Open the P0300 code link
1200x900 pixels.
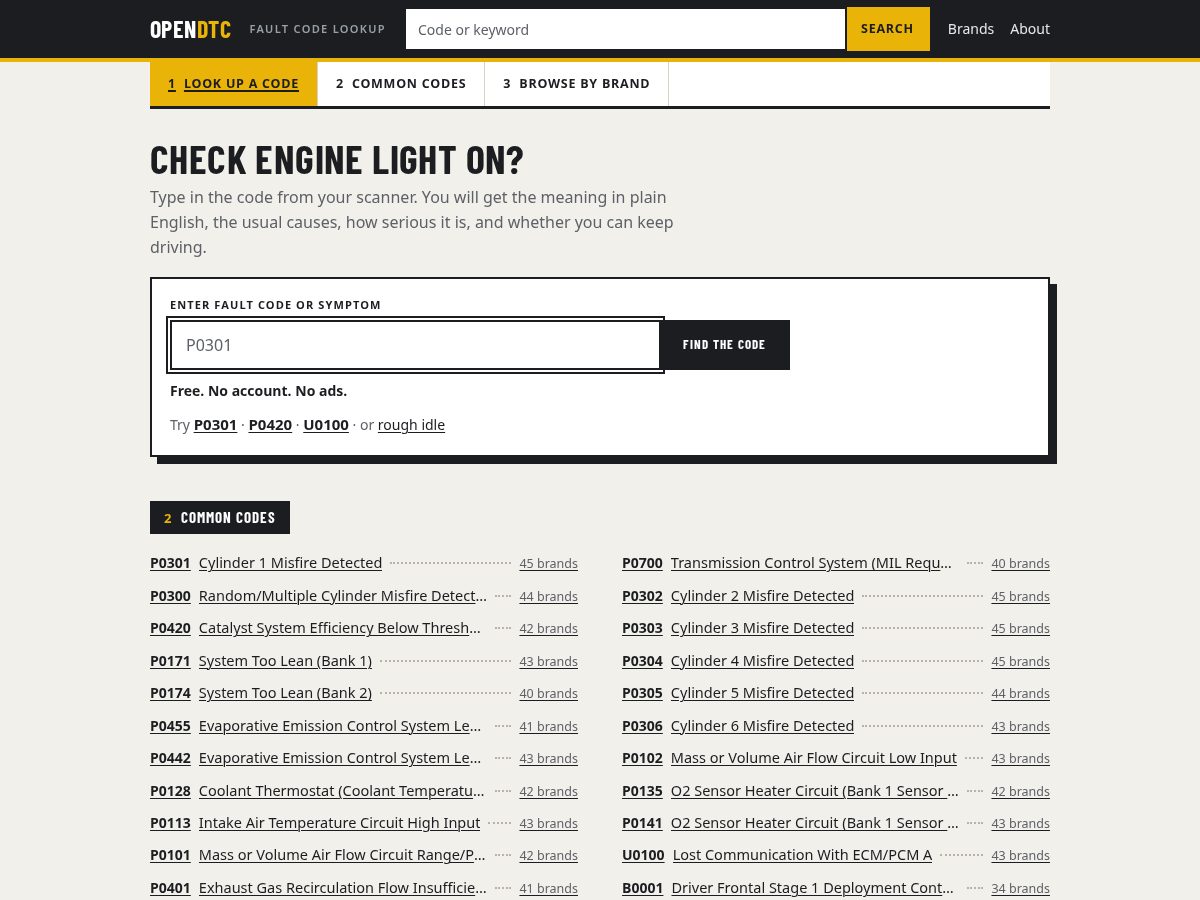tap(170, 596)
